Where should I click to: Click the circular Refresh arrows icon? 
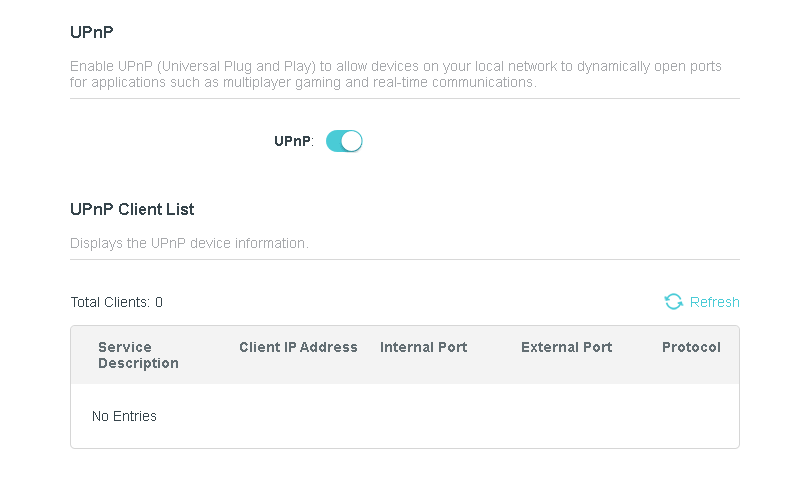tap(674, 302)
